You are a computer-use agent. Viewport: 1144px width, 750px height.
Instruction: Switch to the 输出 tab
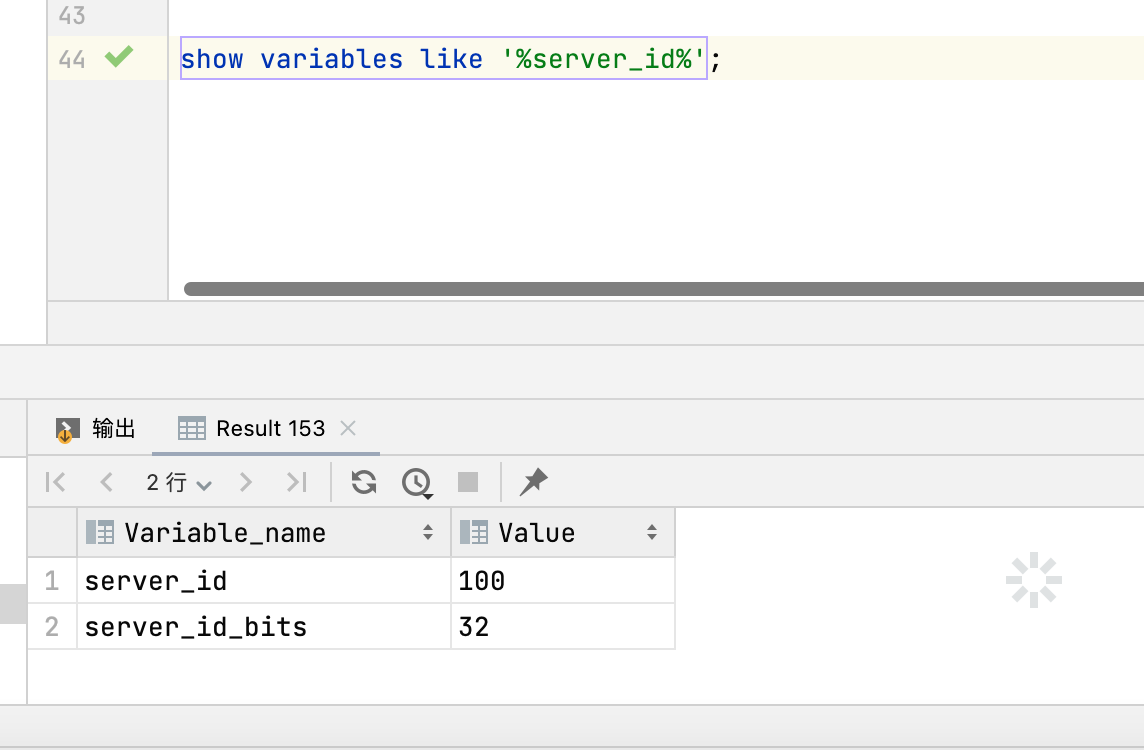tap(96, 429)
